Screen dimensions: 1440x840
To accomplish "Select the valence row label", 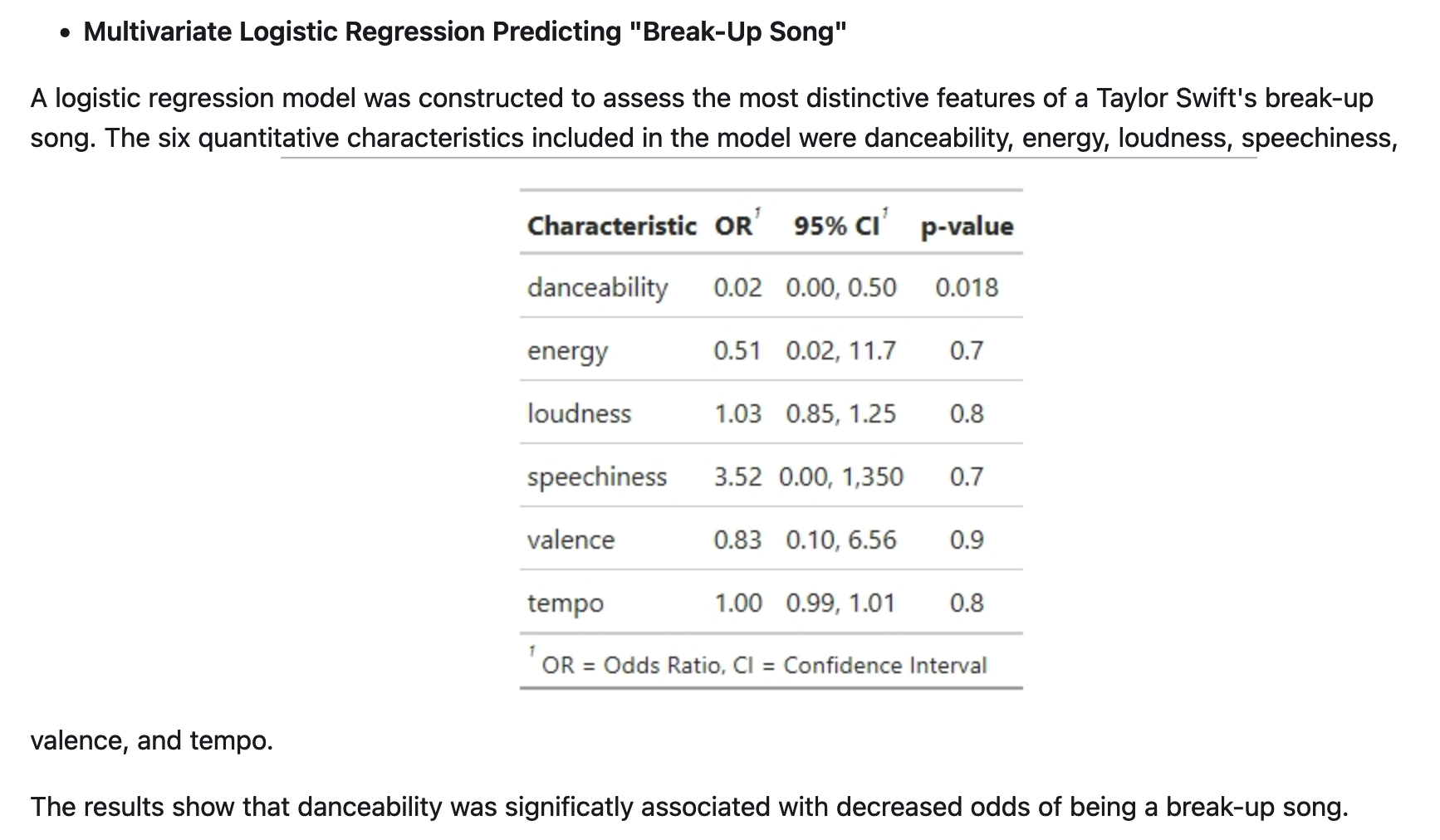I will [571, 540].
